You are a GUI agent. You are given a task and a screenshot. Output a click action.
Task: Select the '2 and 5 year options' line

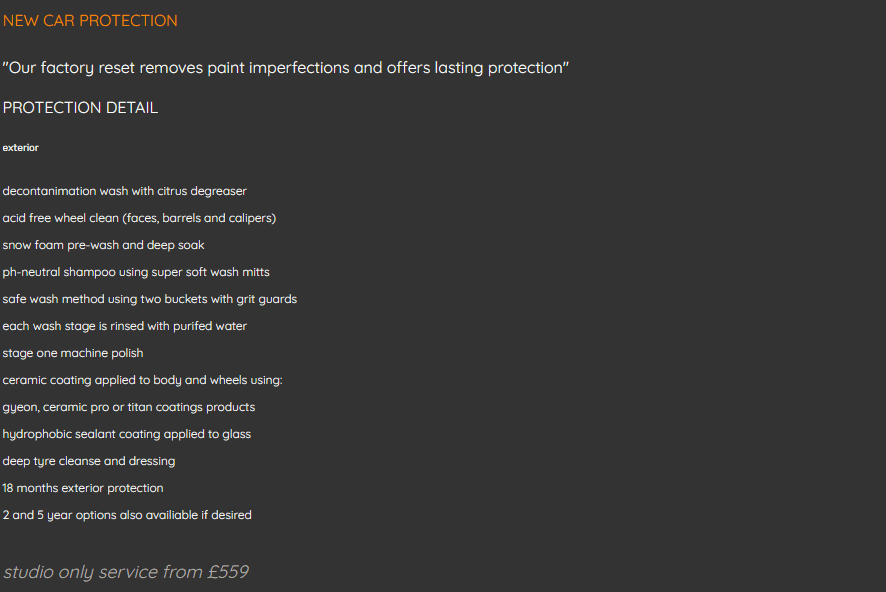click(x=127, y=515)
